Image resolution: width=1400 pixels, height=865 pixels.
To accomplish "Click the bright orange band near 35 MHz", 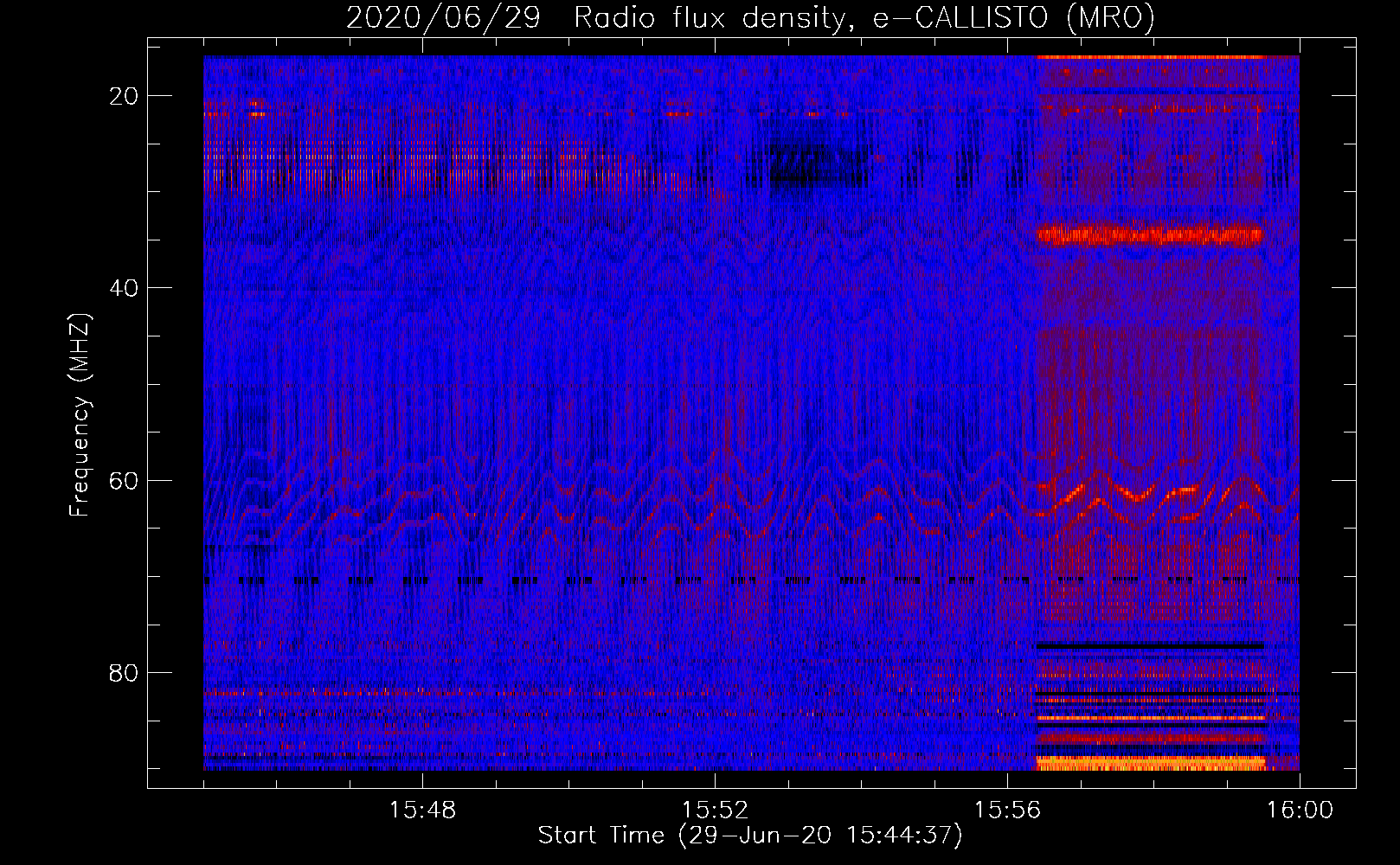I will [x=1150, y=234].
